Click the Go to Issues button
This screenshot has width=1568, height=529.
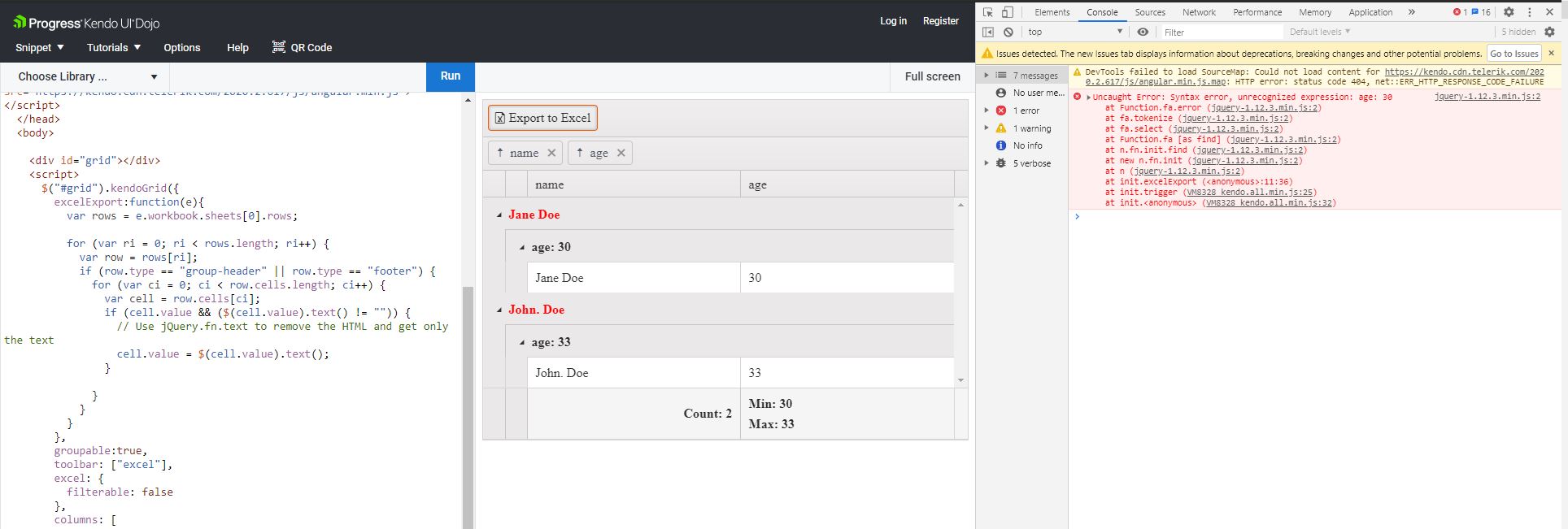coord(1514,53)
